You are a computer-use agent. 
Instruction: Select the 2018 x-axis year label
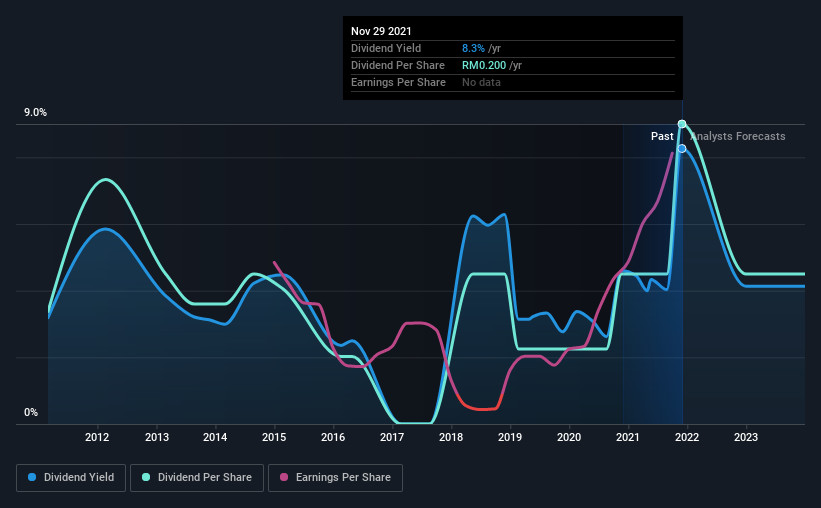tap(451, 437)
